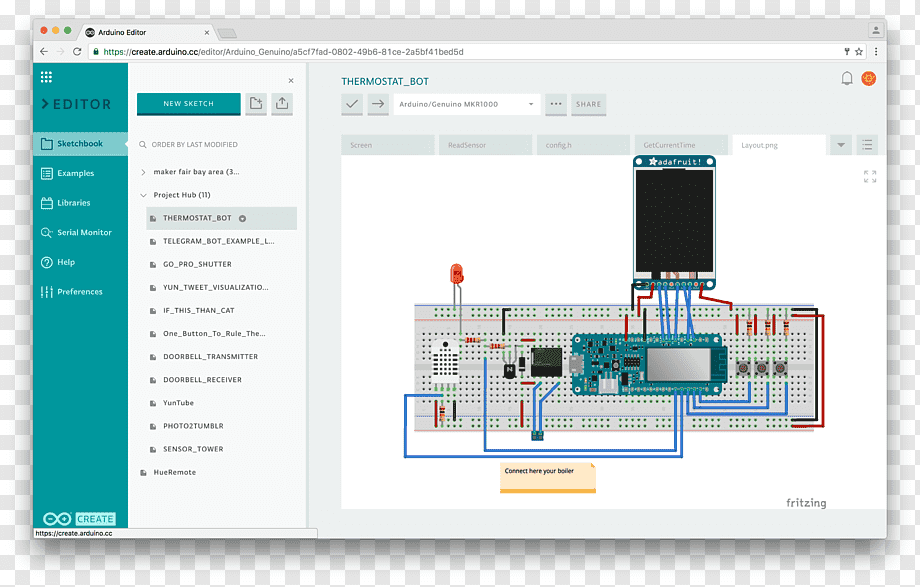Expand the maker fair bay area folder
Screen dimensions: 920x587
tap(143, 172)
